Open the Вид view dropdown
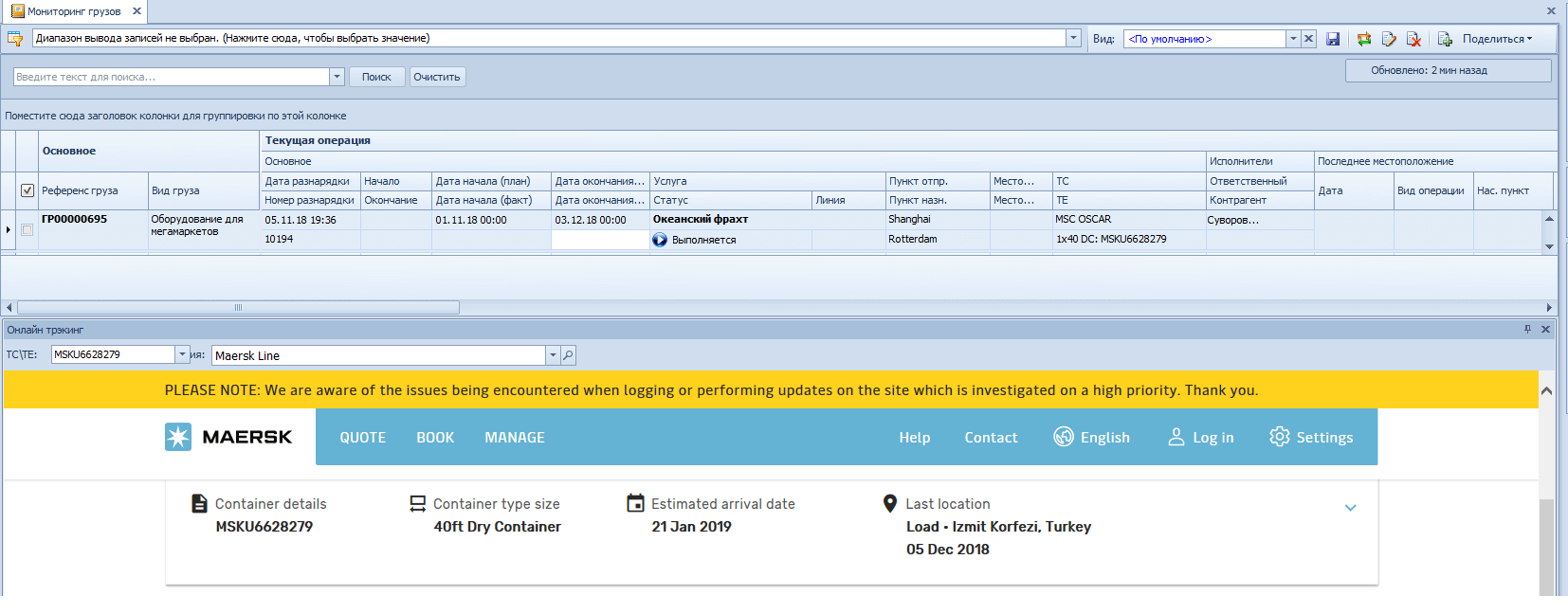The width and height of the screenshot is (1568, 614). coord(1293,39)
